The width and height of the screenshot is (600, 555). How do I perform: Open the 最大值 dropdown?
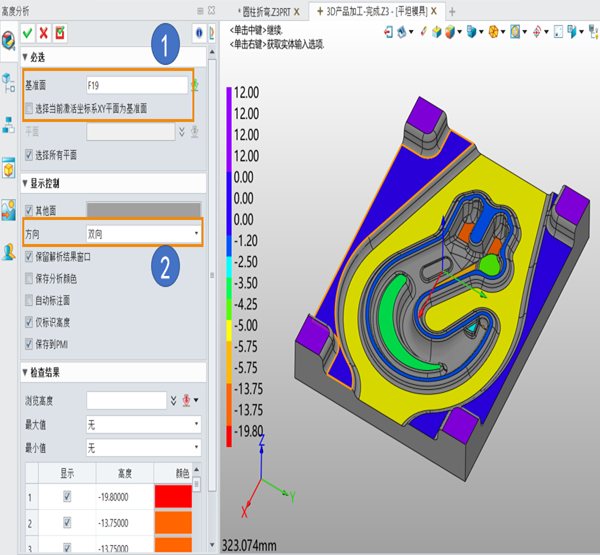[144, 424]
